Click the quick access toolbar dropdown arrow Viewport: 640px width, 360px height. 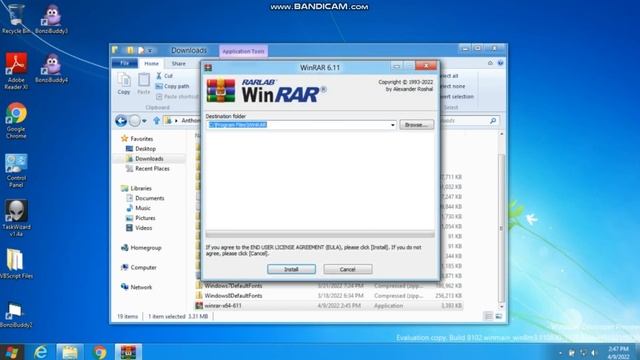click(150, 51)
